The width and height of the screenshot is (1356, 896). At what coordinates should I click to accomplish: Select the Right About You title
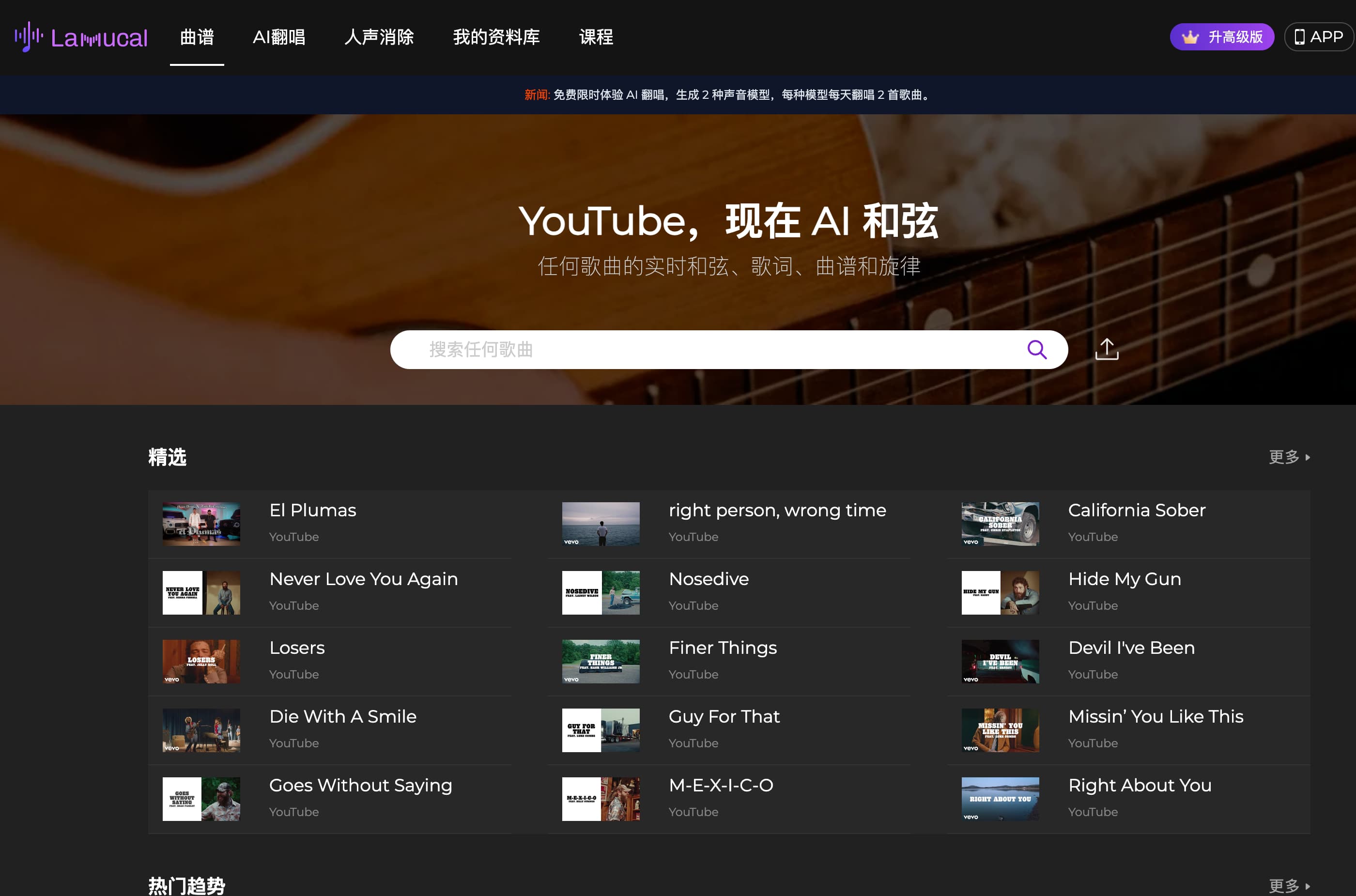coord(1140,786)
